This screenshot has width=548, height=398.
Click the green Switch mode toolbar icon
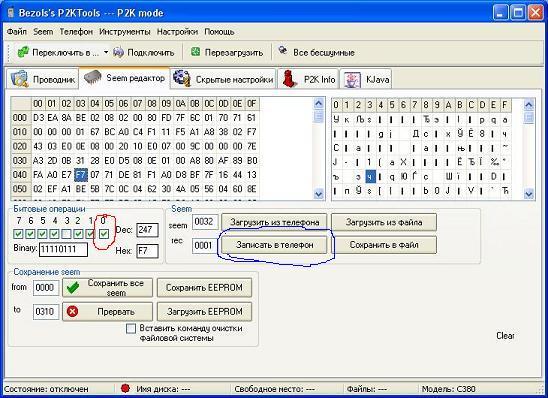23,52
